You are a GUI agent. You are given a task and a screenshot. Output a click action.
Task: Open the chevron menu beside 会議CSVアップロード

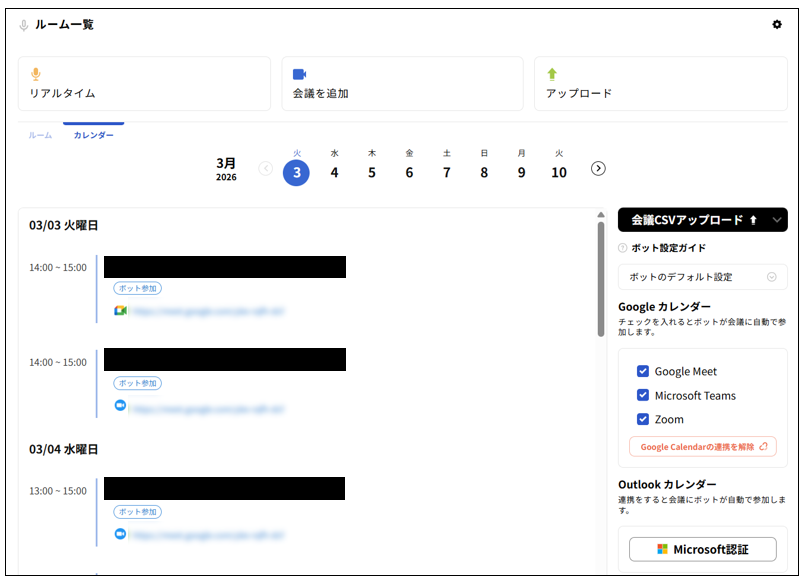point(777,220)
